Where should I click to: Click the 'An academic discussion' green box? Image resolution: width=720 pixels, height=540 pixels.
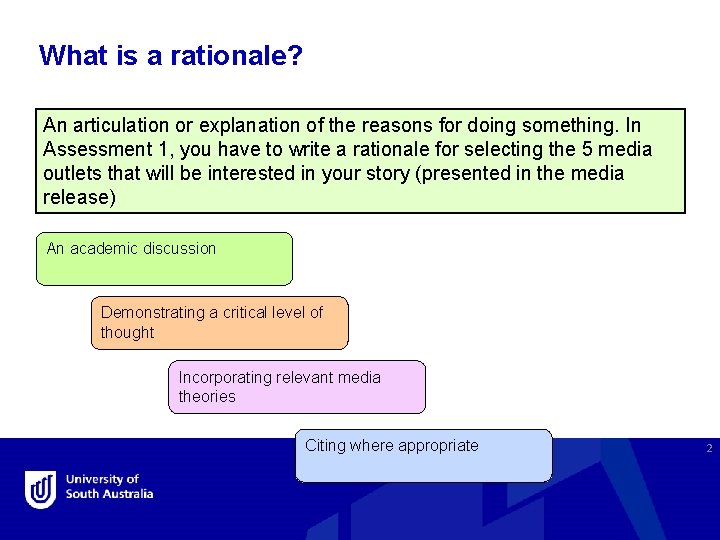coord(164,259)
